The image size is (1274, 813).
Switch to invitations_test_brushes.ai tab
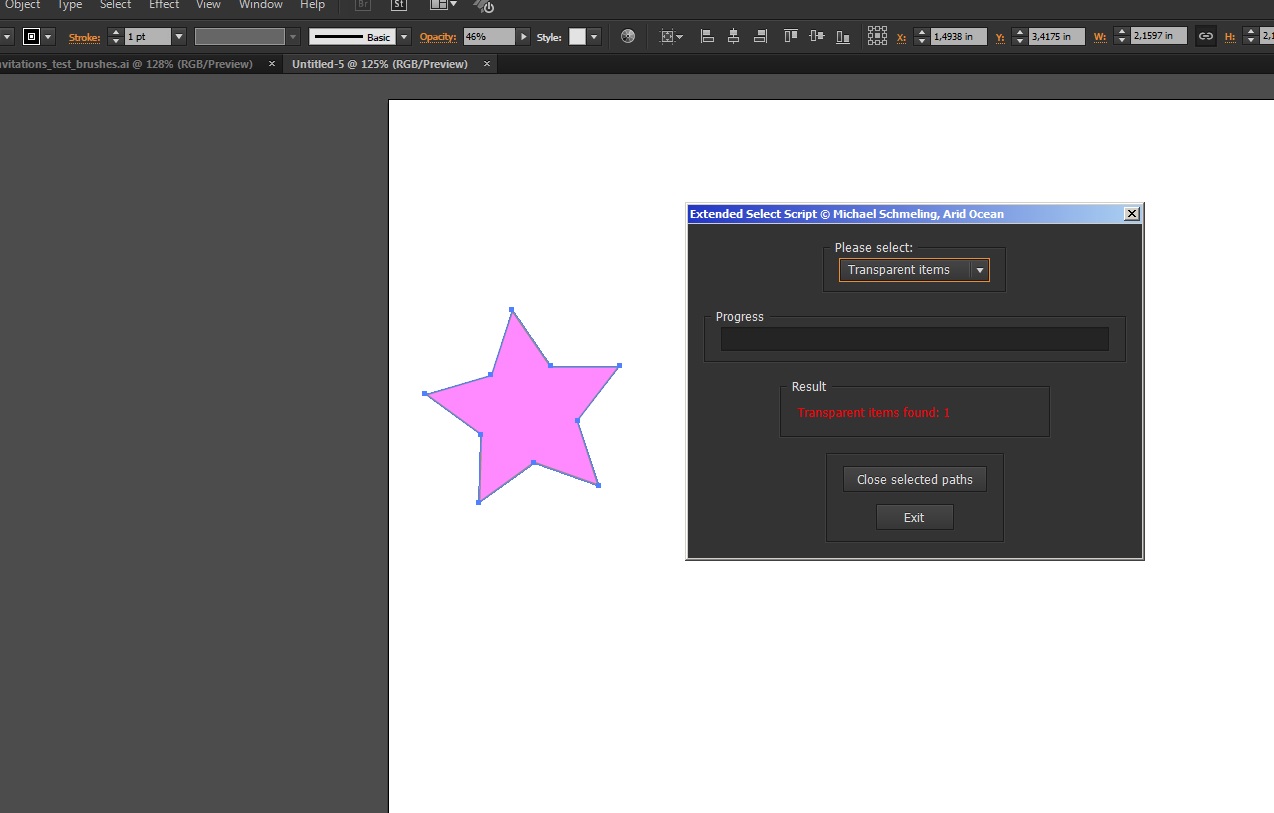tap(125, 64)
